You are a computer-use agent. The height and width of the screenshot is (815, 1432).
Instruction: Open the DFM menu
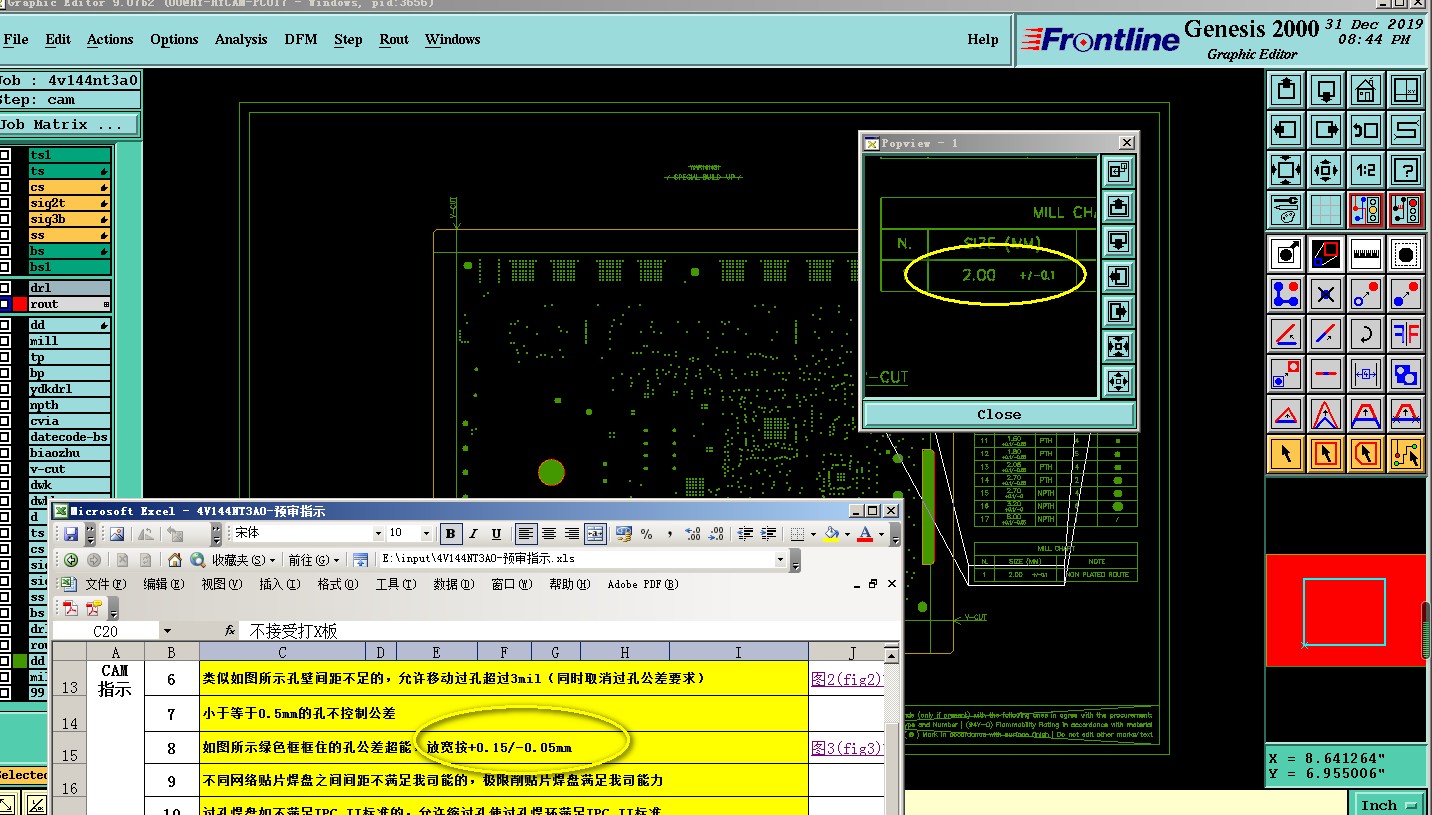300,39
